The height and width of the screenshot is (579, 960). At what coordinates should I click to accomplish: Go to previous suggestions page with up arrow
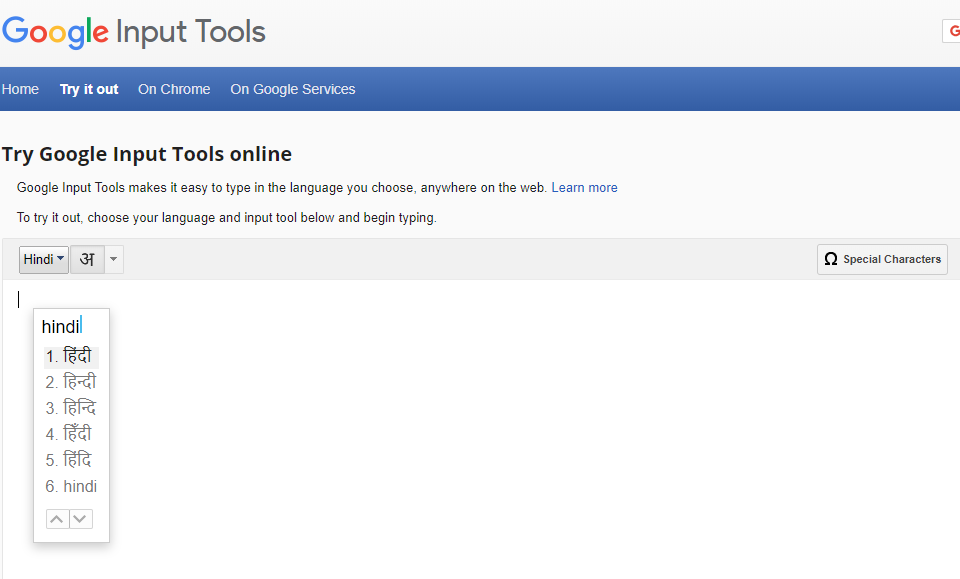click(x=57, y=519)
